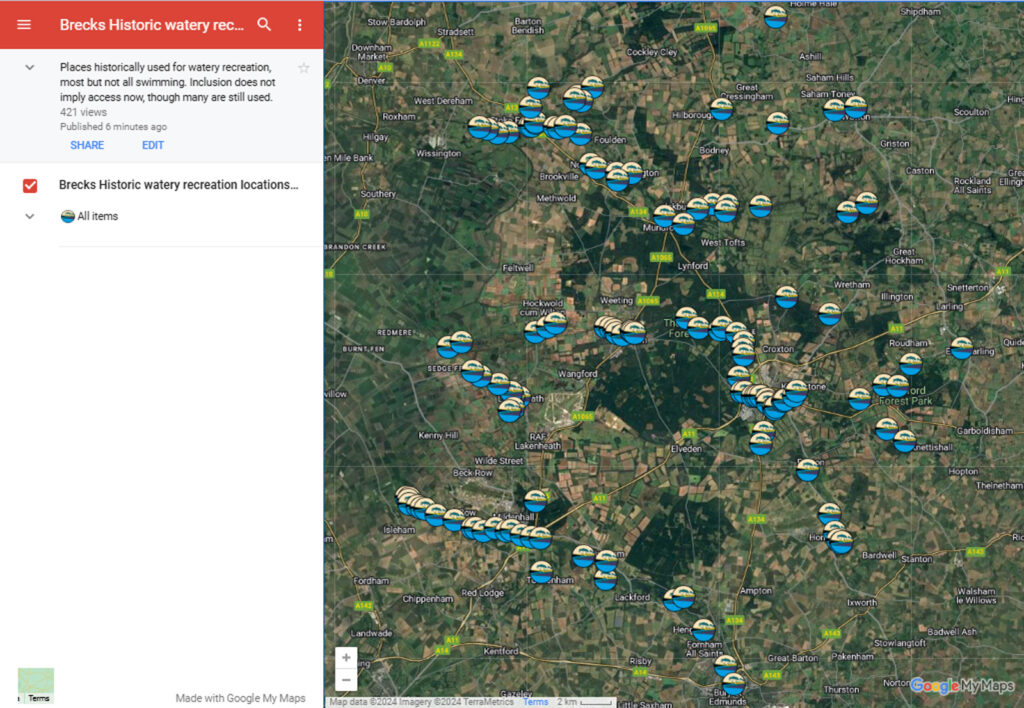This screenshot has width=1024, height=708.
Task: Collapse the map description chevron
Action: pos(30,67)
